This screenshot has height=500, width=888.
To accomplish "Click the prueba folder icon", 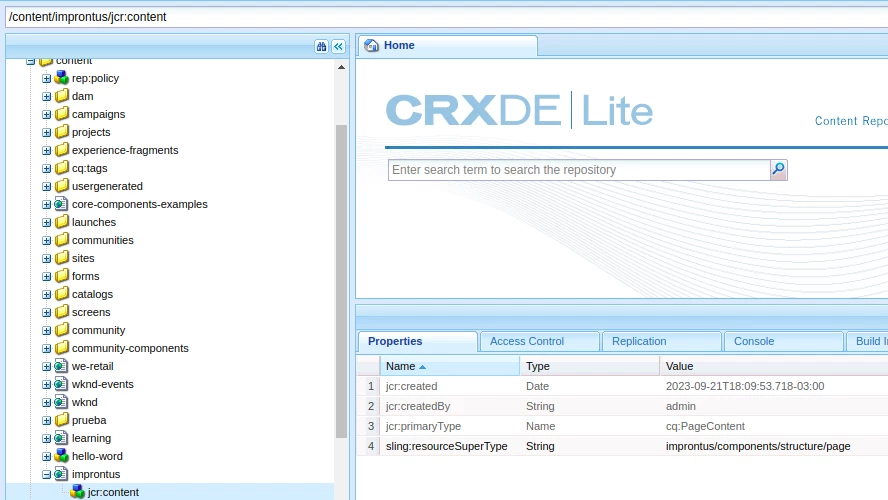I will [x=61, y=420].
